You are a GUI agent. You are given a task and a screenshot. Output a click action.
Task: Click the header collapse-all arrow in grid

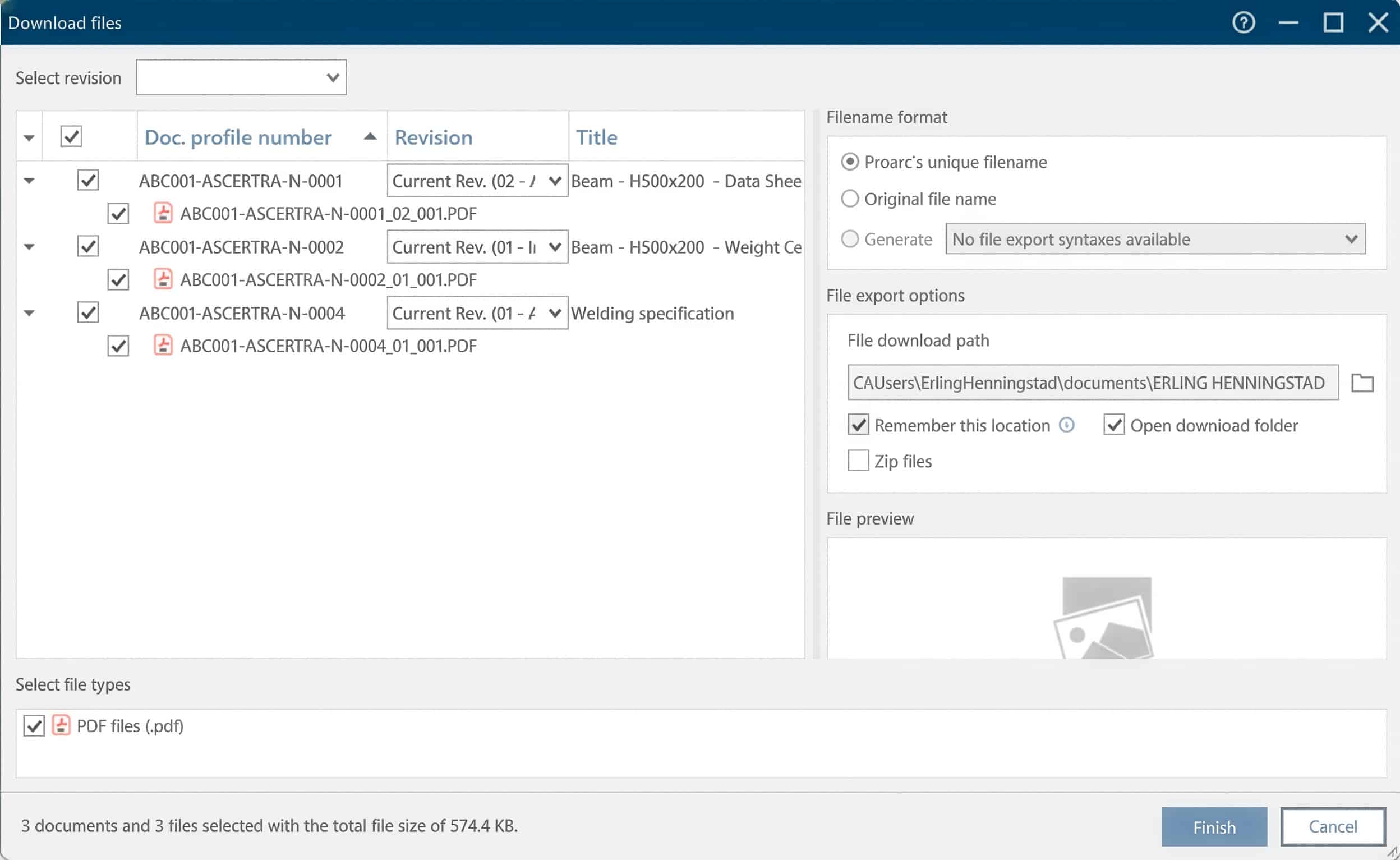[29, 137]
